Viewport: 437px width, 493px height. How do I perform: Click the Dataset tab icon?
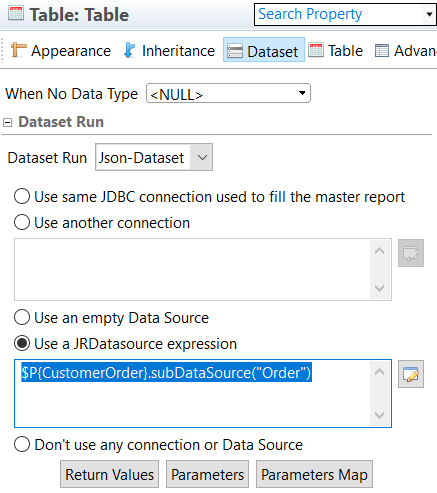pos(235,51)
